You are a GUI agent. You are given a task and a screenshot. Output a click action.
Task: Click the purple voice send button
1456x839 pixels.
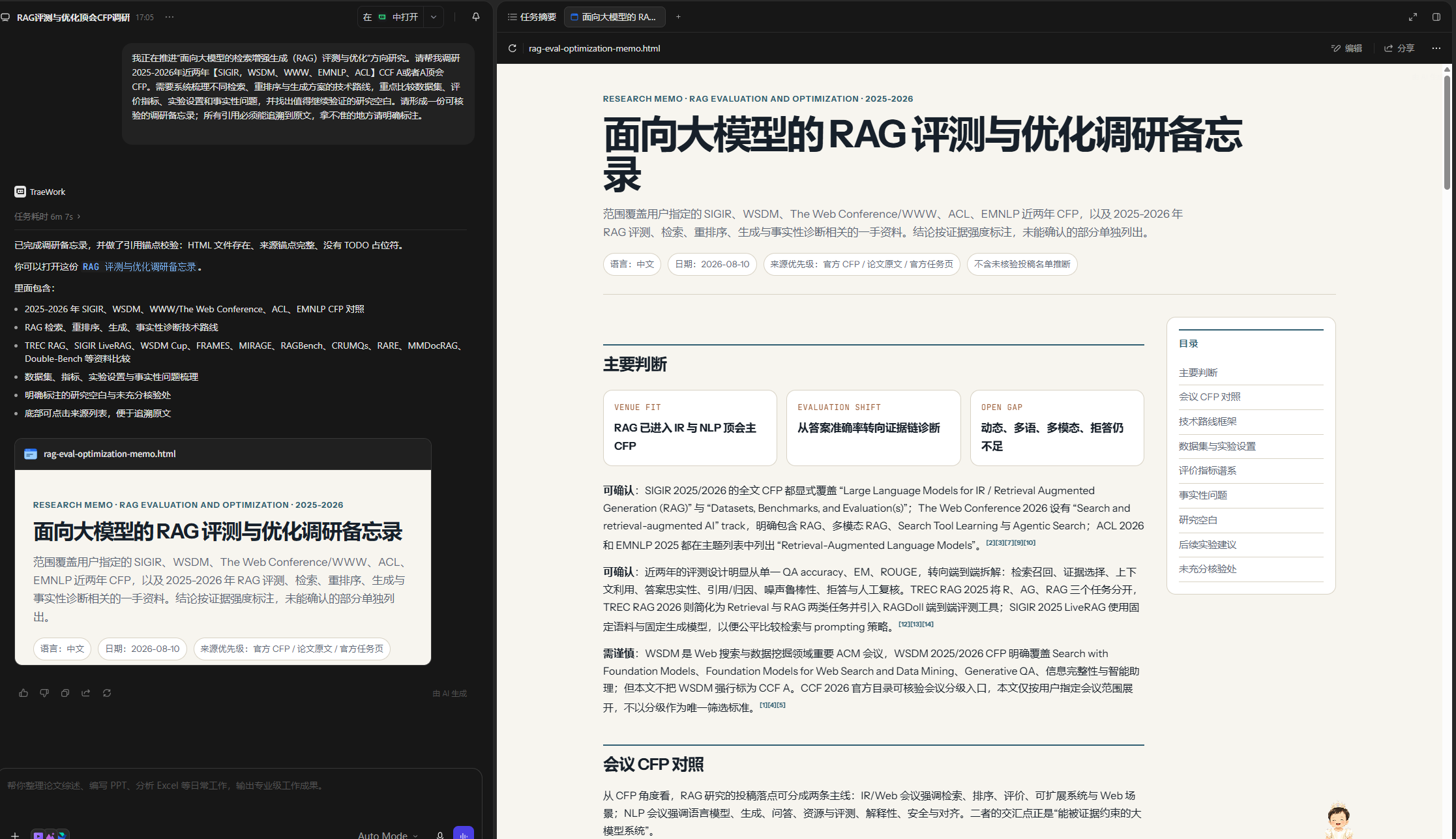464,833
